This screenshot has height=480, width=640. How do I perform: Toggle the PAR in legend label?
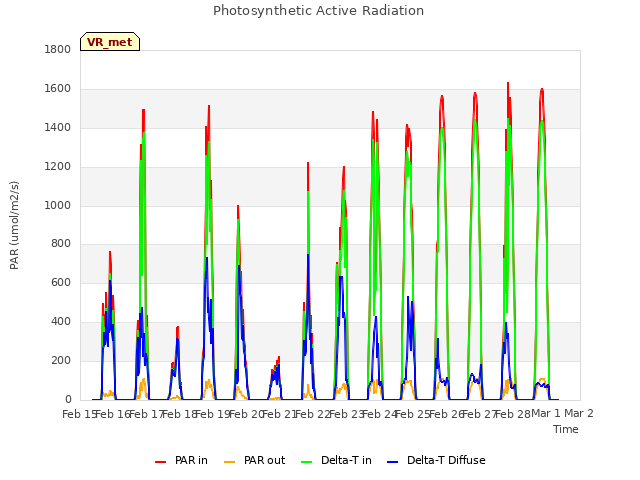[x=191, y=460]
